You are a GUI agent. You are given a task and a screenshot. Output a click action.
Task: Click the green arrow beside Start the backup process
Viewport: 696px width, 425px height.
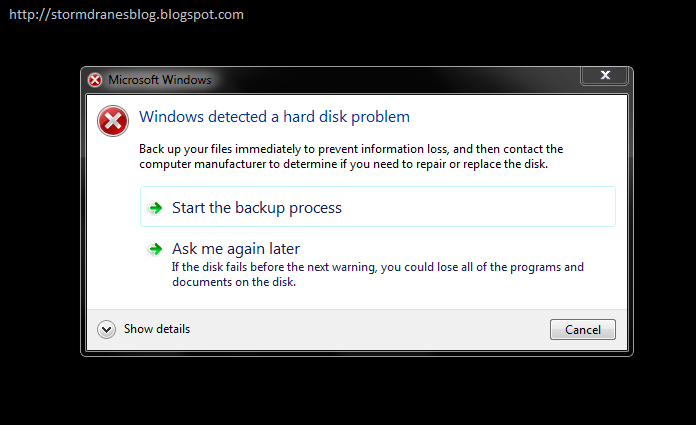click(x=155, y=208)
